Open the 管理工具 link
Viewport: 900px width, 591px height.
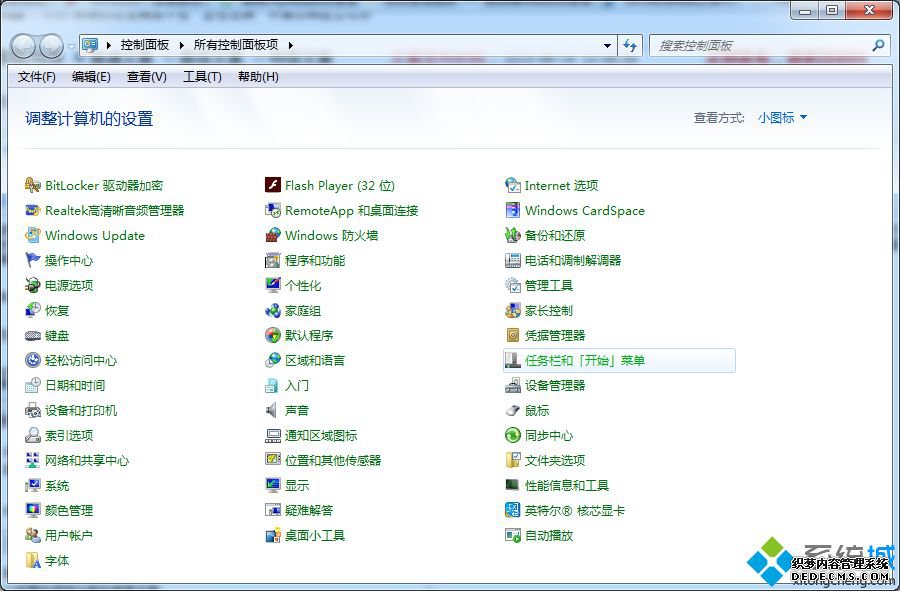[549, 285]
